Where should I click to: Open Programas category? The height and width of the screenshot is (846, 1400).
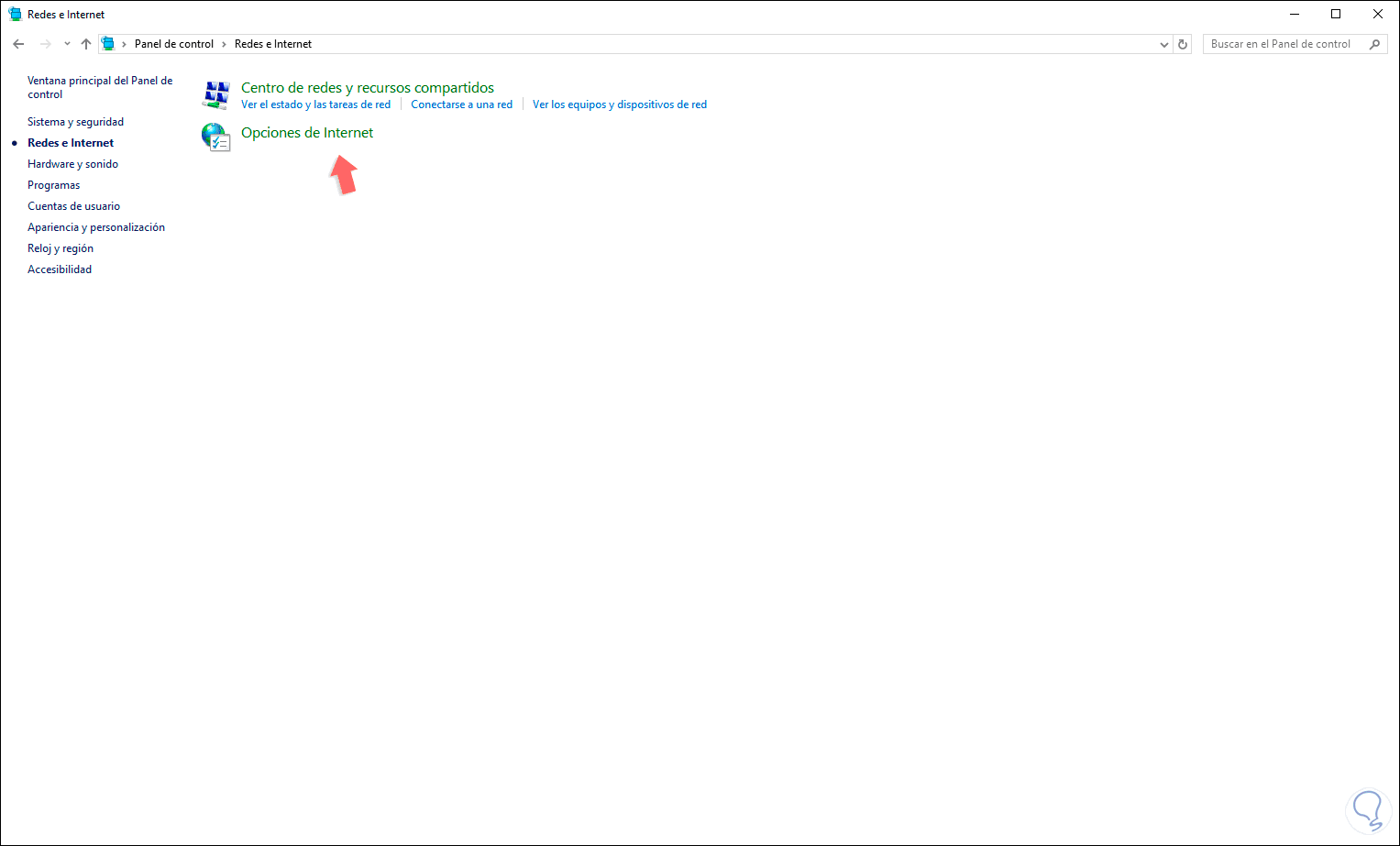tap(53, 185)
